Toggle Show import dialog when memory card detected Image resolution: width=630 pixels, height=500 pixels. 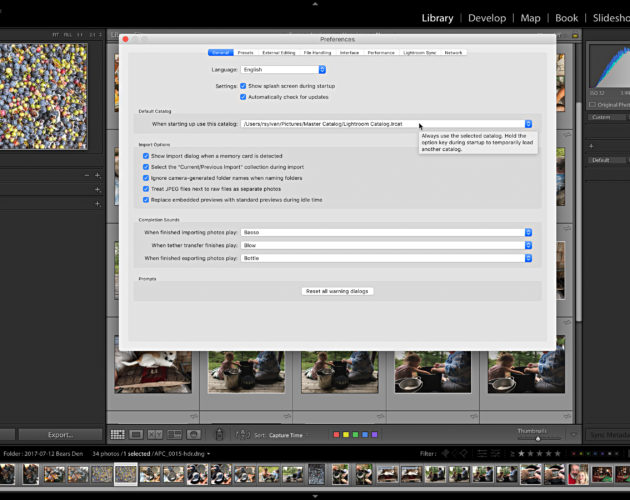[146, 156]
